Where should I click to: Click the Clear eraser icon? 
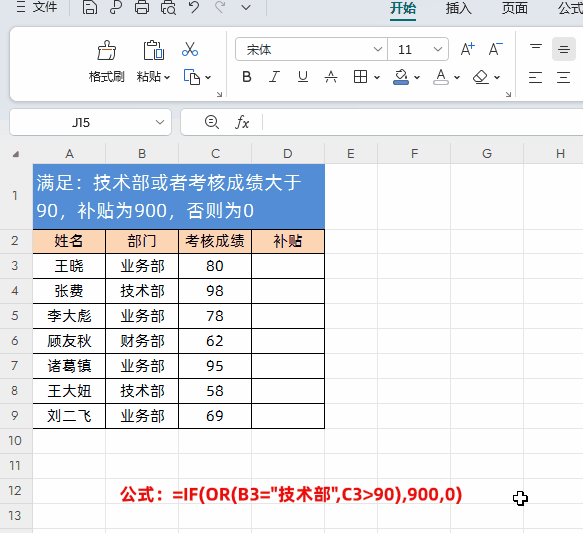481,77
